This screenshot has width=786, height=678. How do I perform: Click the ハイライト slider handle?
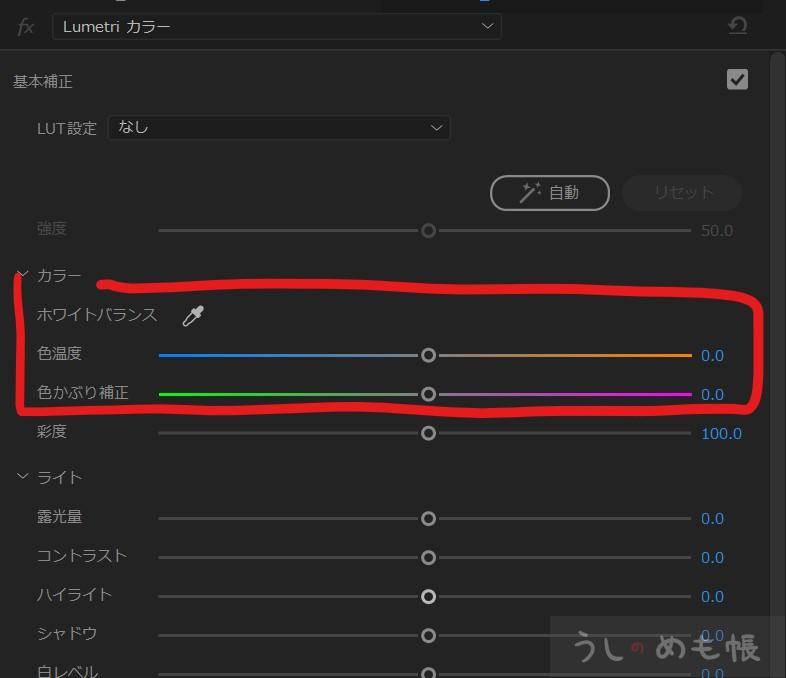(428, 596)
